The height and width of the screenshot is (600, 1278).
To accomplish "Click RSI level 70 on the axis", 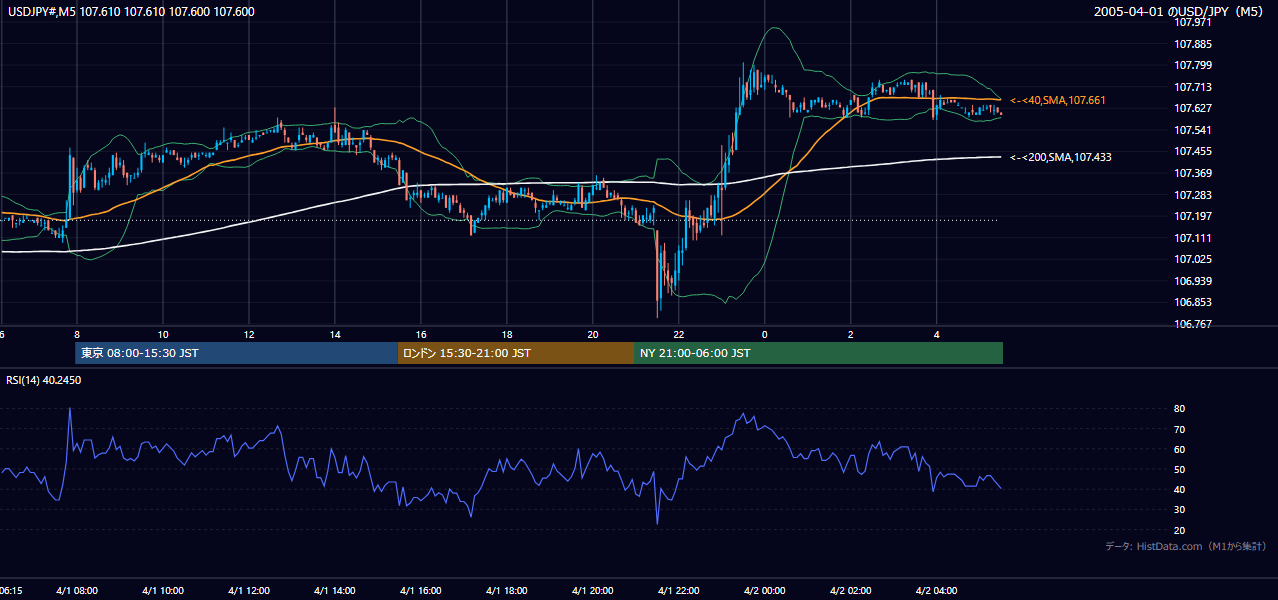I will click(1180, 429).
